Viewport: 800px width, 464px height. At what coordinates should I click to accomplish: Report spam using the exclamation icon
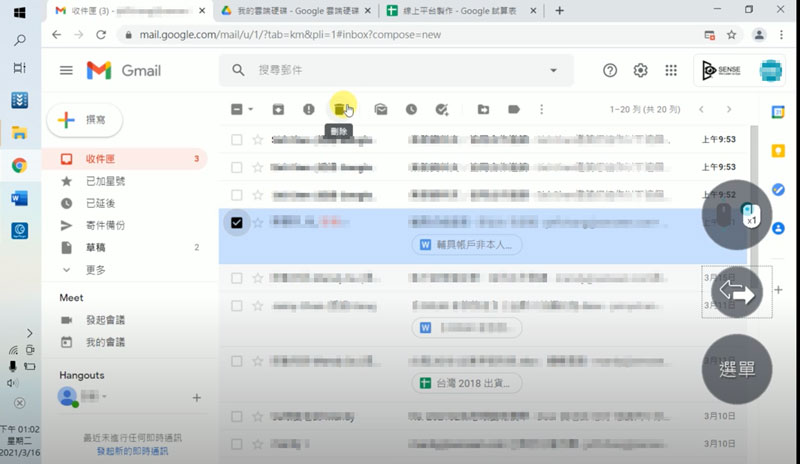click(309, 109)
